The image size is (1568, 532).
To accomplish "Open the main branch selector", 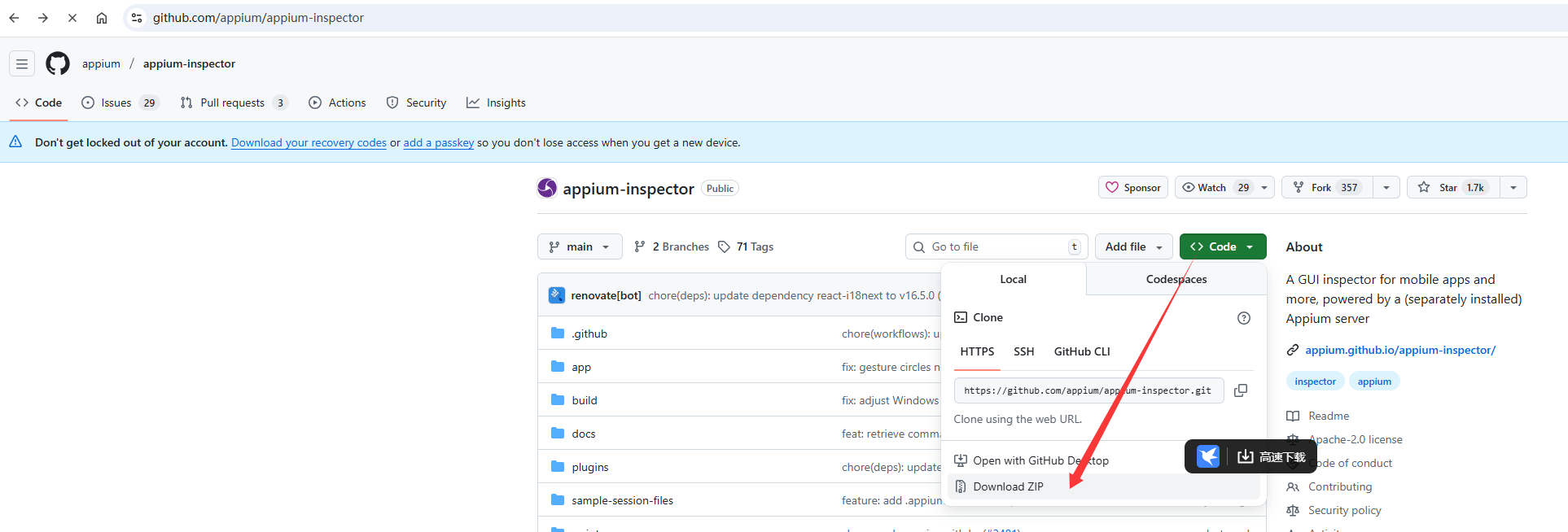I will (x=580, y=246).
